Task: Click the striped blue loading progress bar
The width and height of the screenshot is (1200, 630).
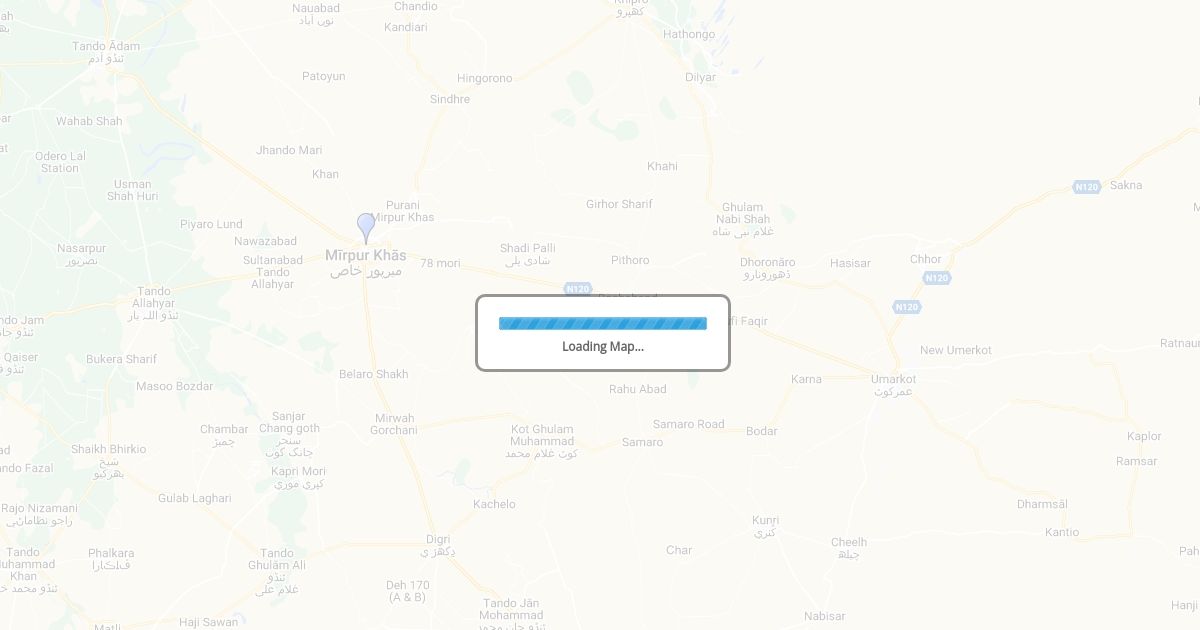Action: (603, 323)
